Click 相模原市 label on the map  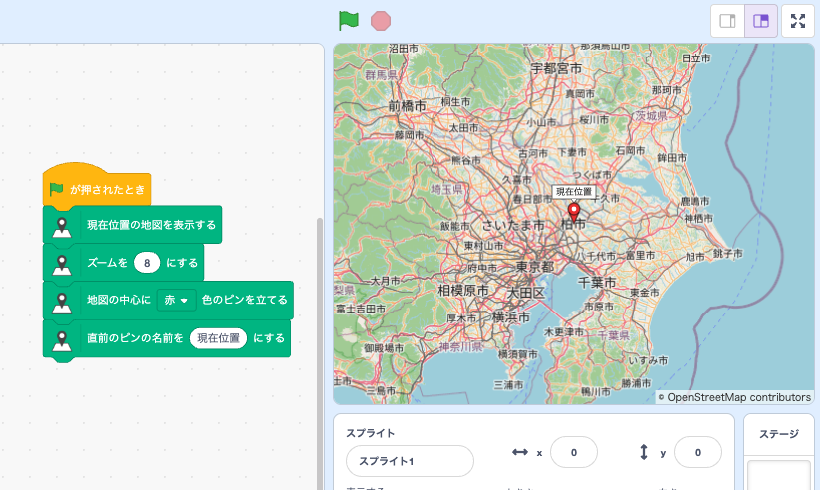[463, 291]
